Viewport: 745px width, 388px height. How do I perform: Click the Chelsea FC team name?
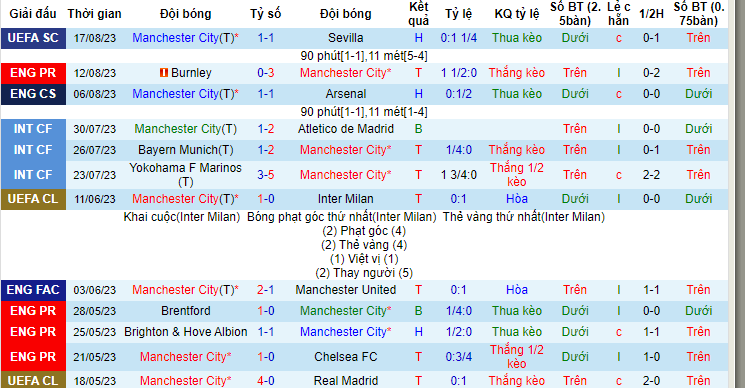click(345, 357)
